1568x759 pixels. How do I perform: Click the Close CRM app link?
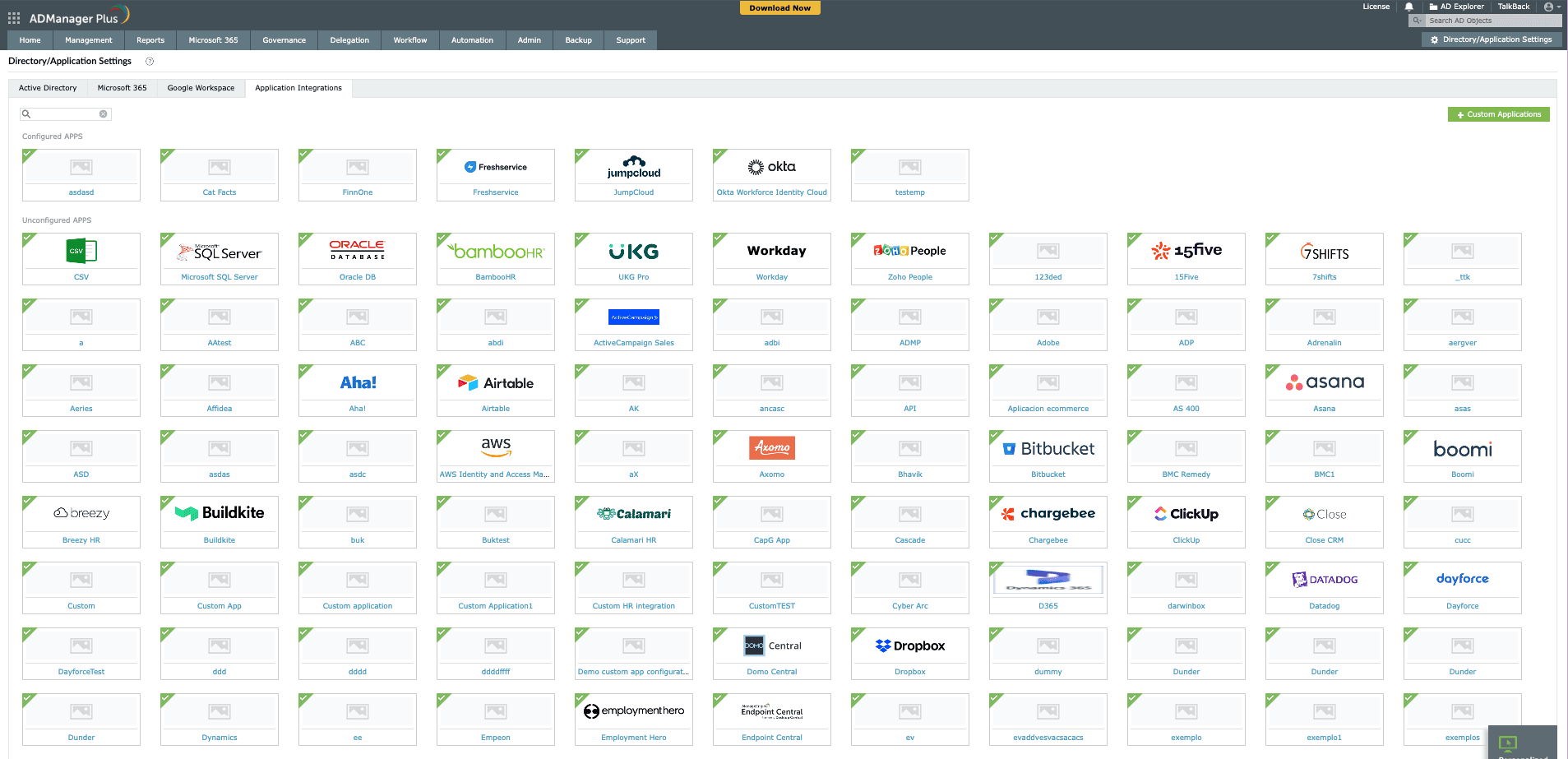[1325, 540]
